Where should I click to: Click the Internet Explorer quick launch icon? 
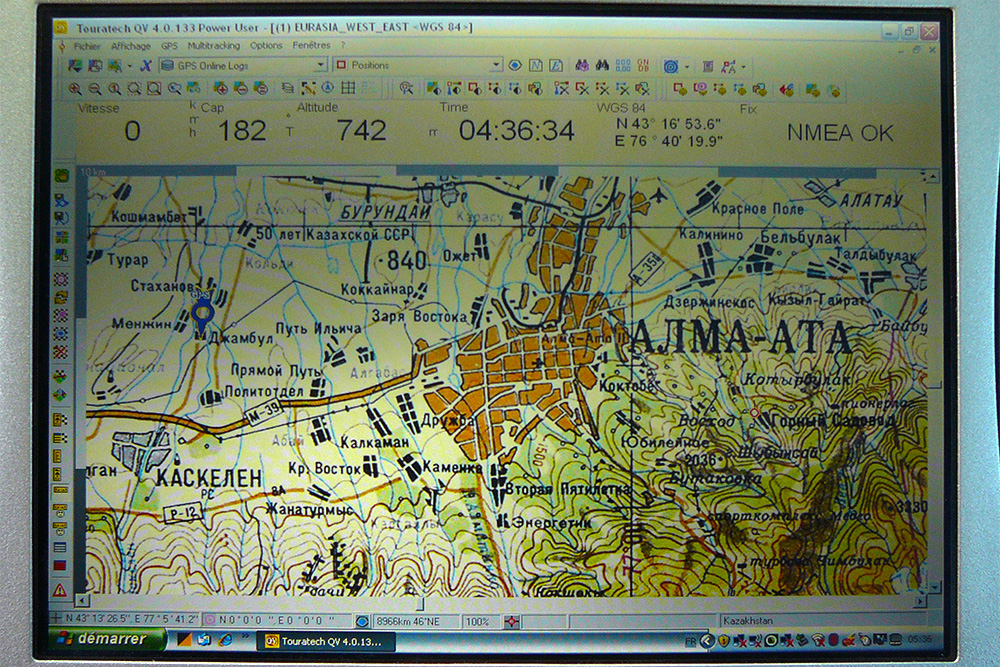click(225, 640)
